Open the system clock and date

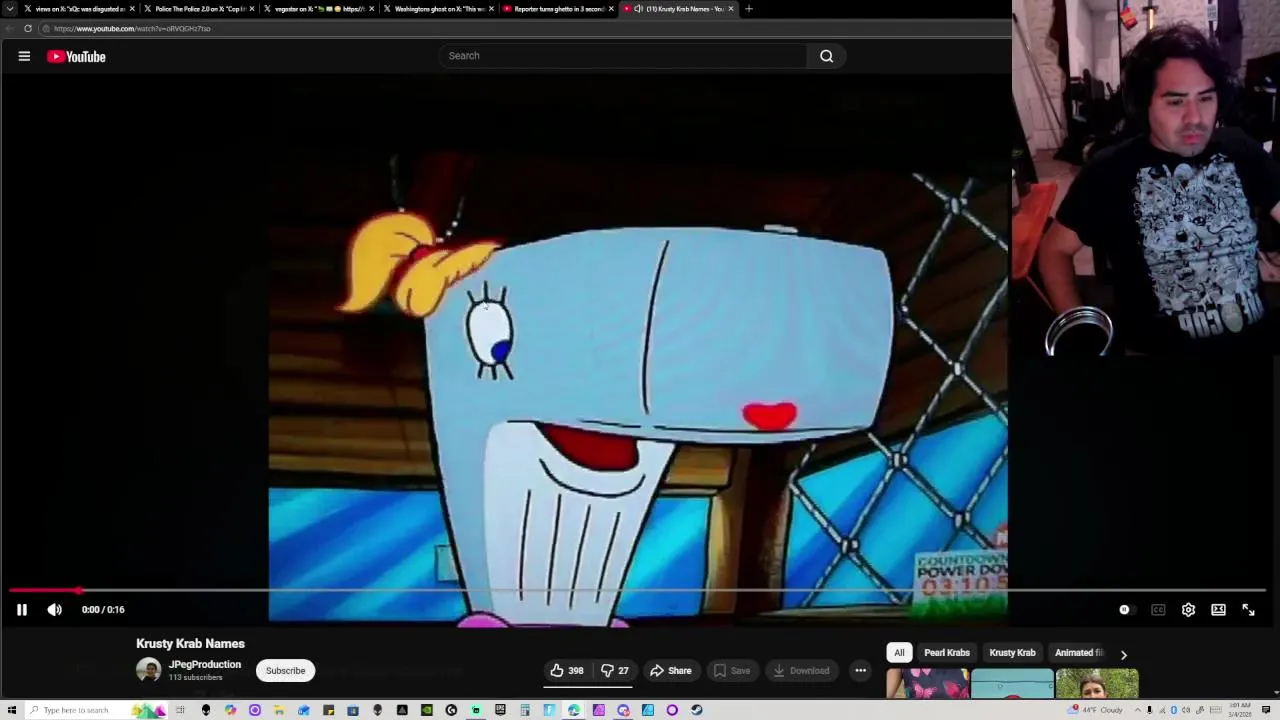coord(1240,710)
